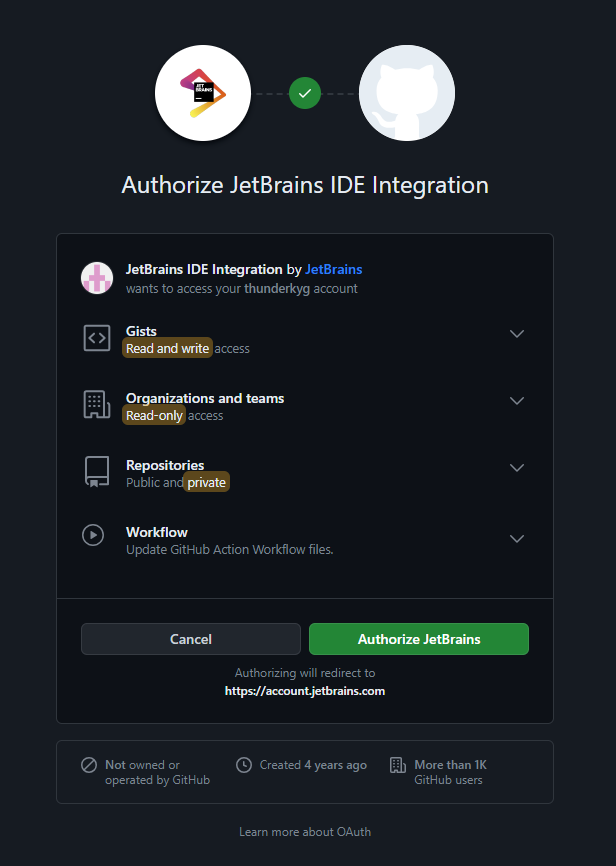
Task: Click the pink JetBrains avatar icon
Action: [97, 278]
